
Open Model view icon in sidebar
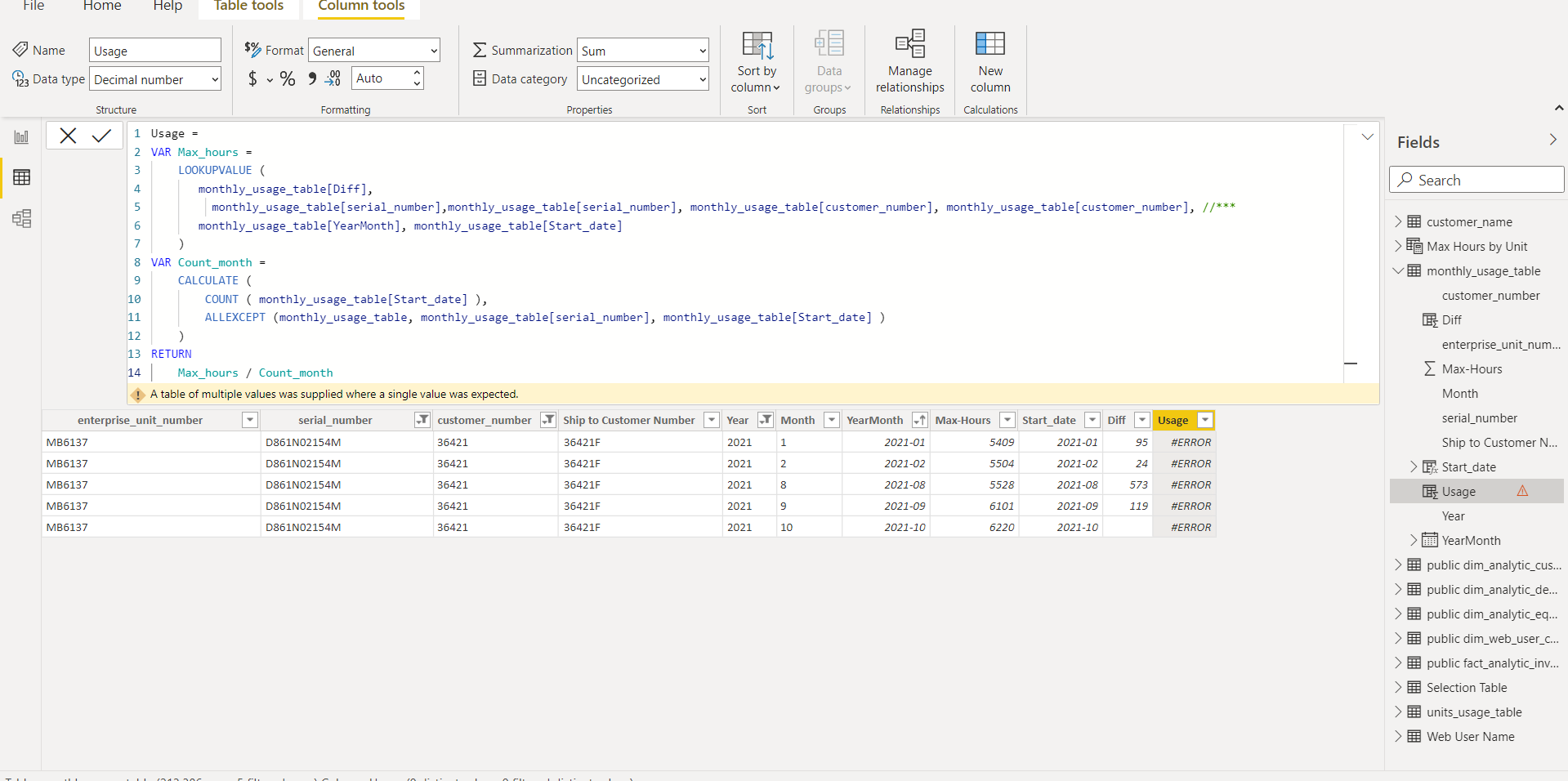point(21,218)
